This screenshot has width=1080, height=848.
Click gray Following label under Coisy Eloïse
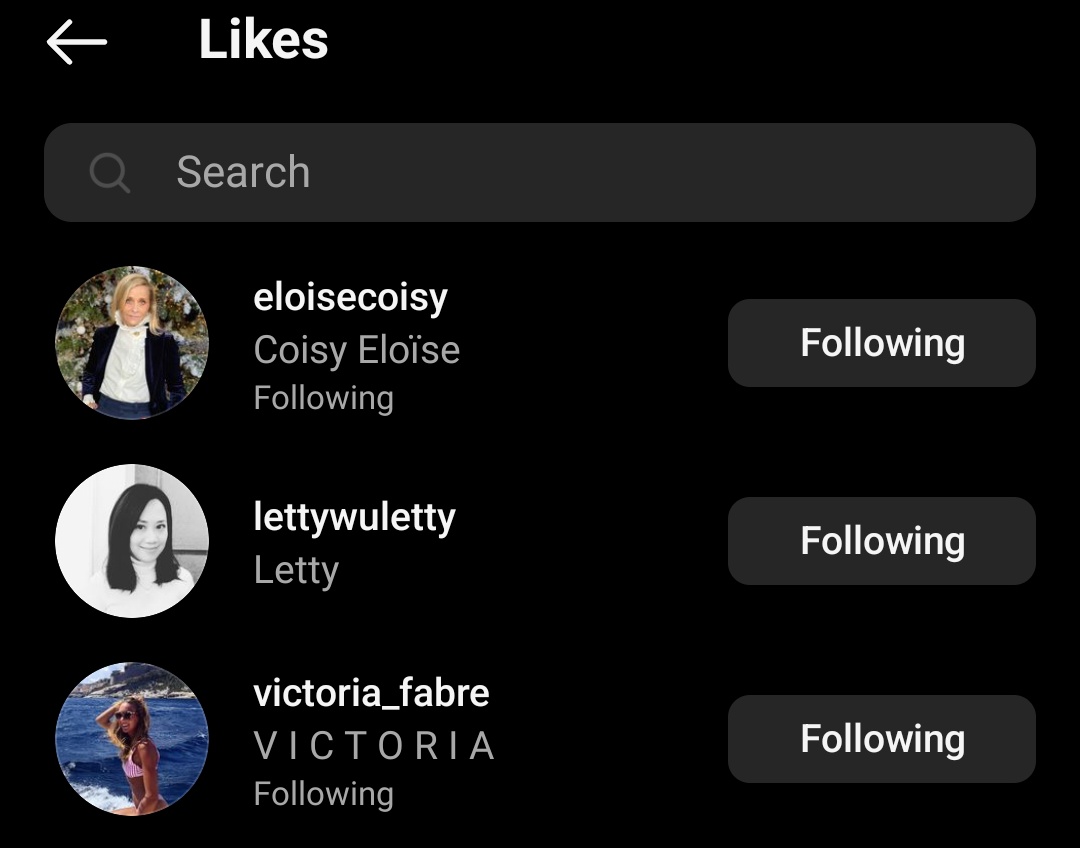(324, 399)
